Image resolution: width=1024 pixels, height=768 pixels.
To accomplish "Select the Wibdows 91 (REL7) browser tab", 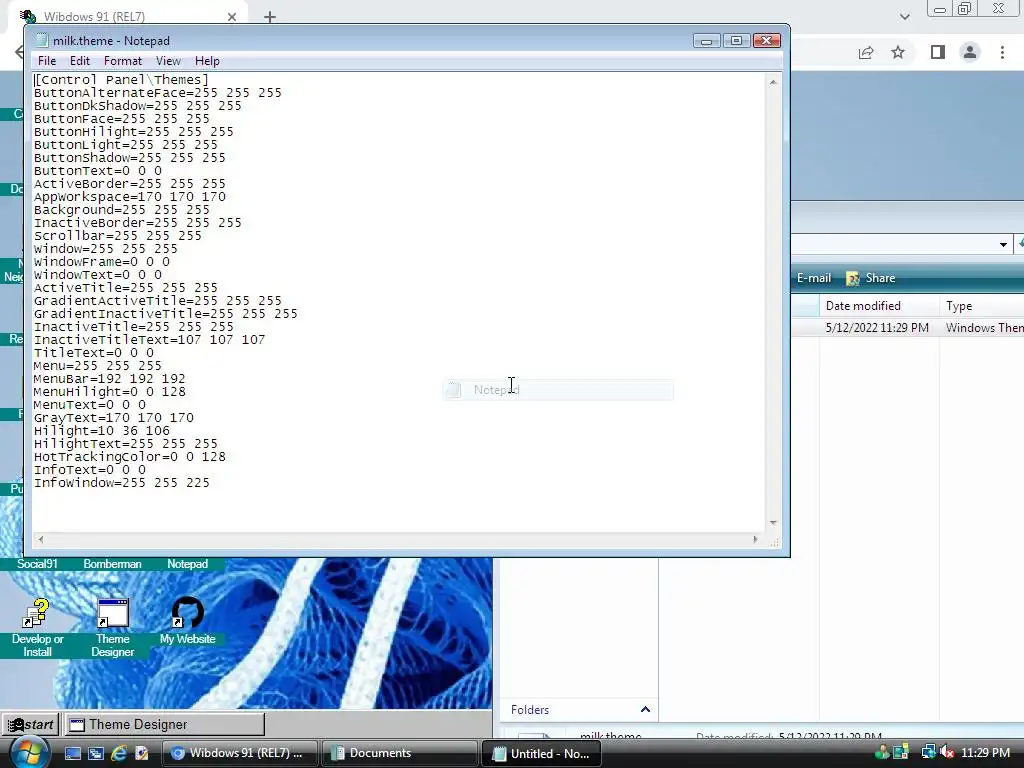I will (x=127, y=16).
